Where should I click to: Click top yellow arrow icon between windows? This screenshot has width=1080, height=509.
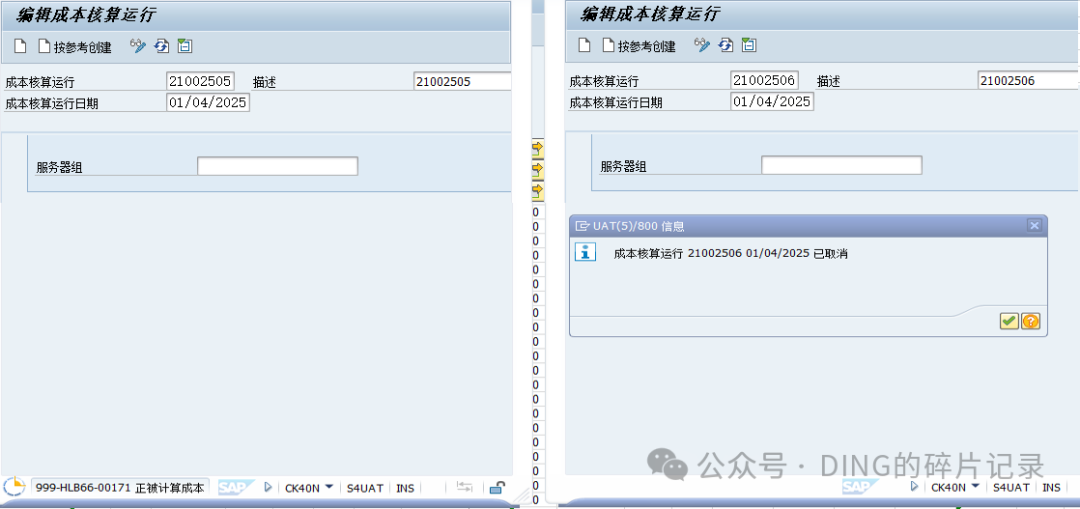point(537,147)
